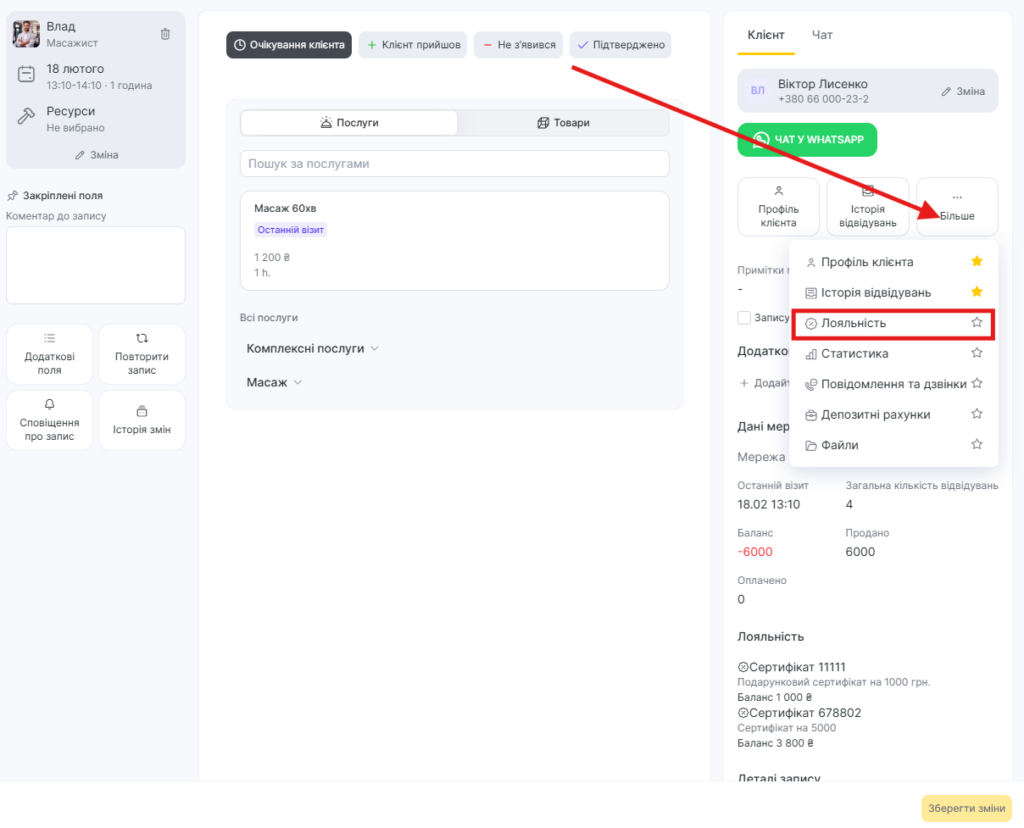Switch to the Товари tab
The height and width of the screenshot is (828, 1024).
coord(563,123)
